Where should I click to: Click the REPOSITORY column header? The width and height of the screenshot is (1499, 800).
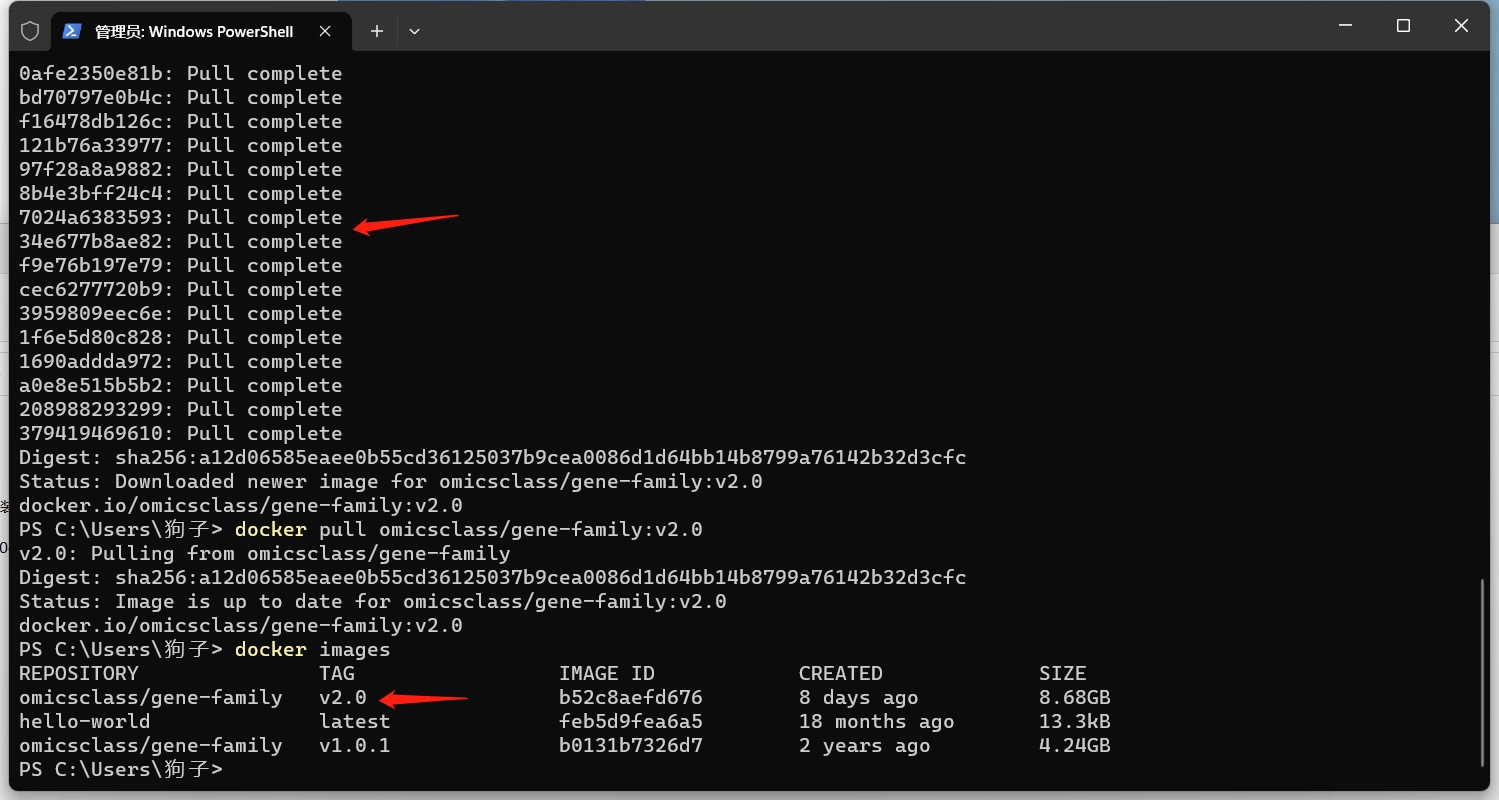(79, 674)
